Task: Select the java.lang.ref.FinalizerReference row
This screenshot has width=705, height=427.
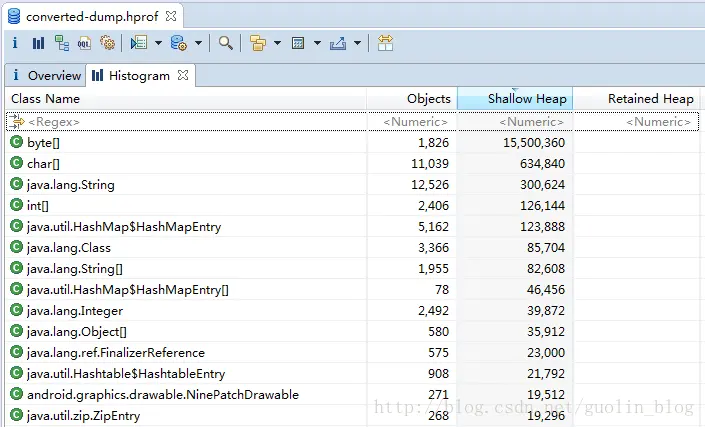Action: pyautogui.click(x=352, y=352)
